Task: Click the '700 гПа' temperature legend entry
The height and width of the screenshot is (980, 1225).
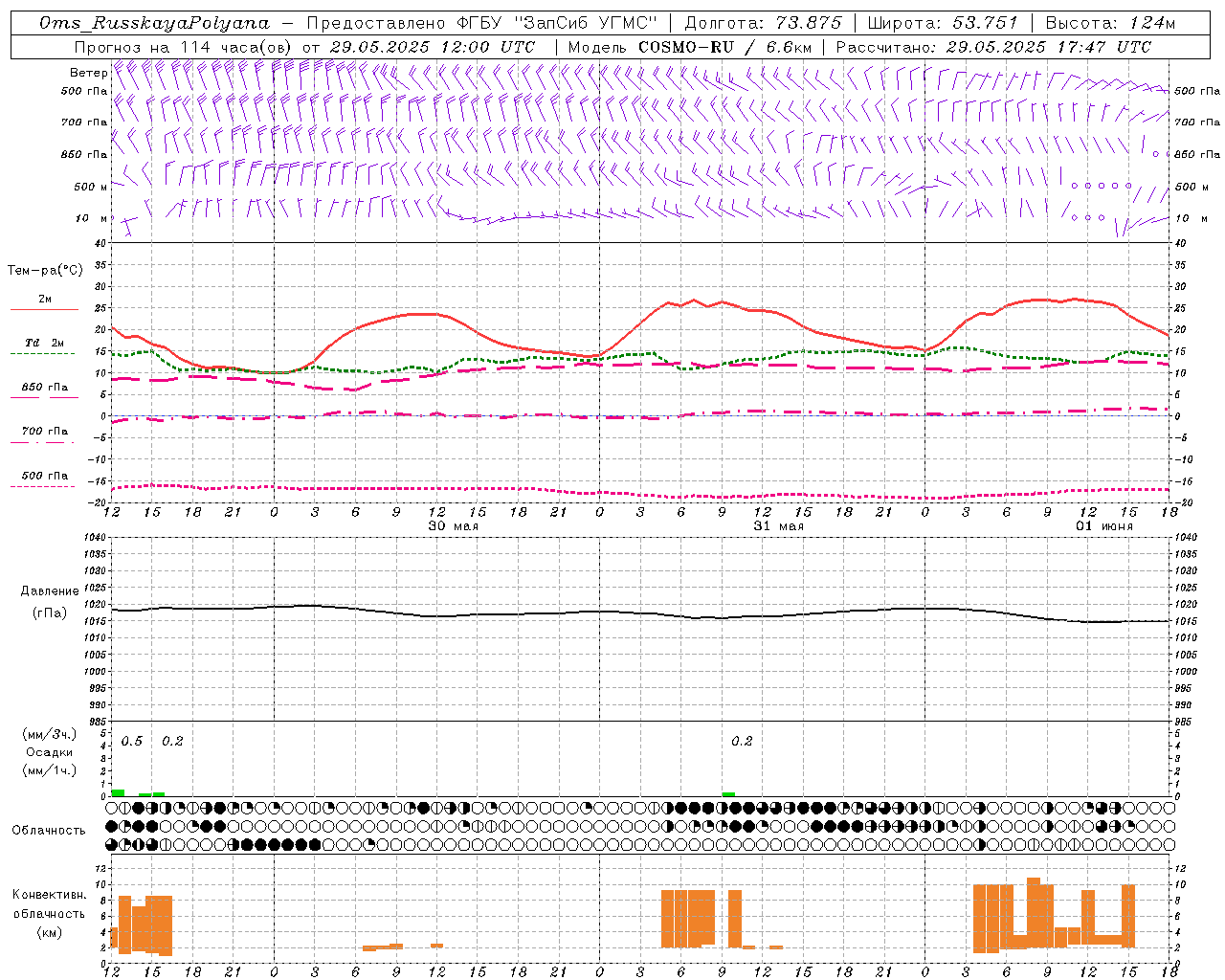Action: (x=45, y=431)
